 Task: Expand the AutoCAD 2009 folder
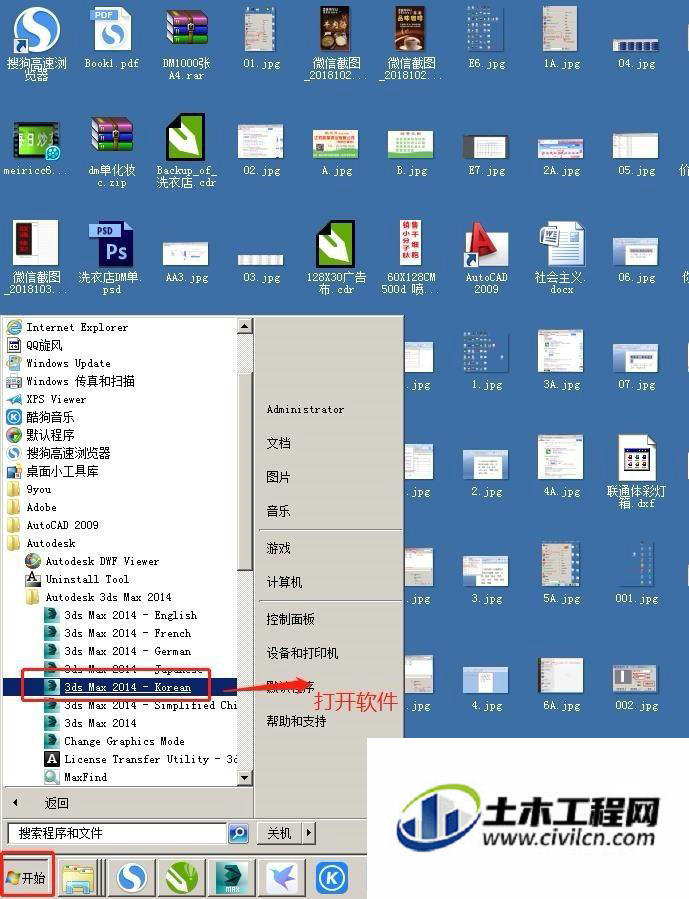point(62,525)
